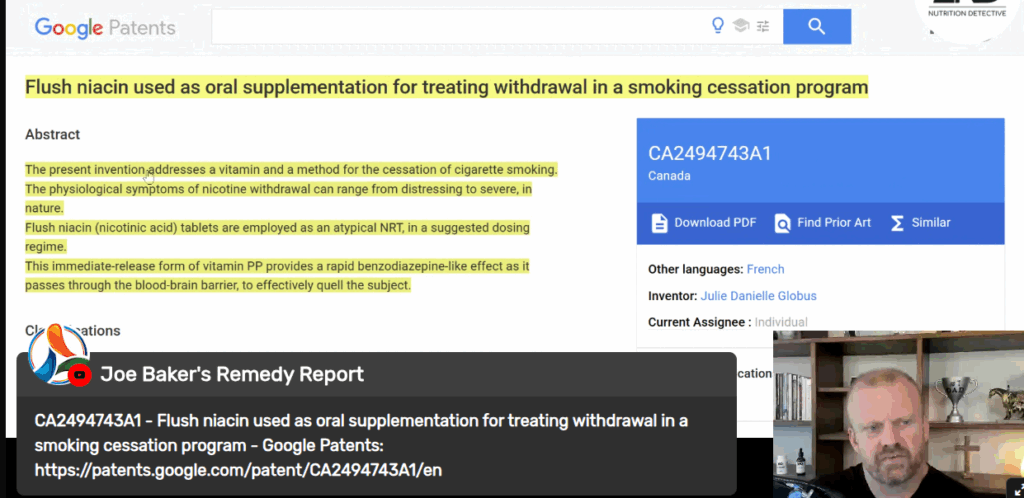The width and height of the screenshot is (1024, 498).
Task: Click the lightbulb icon in search bar
Action: click(x=718, y=26)
